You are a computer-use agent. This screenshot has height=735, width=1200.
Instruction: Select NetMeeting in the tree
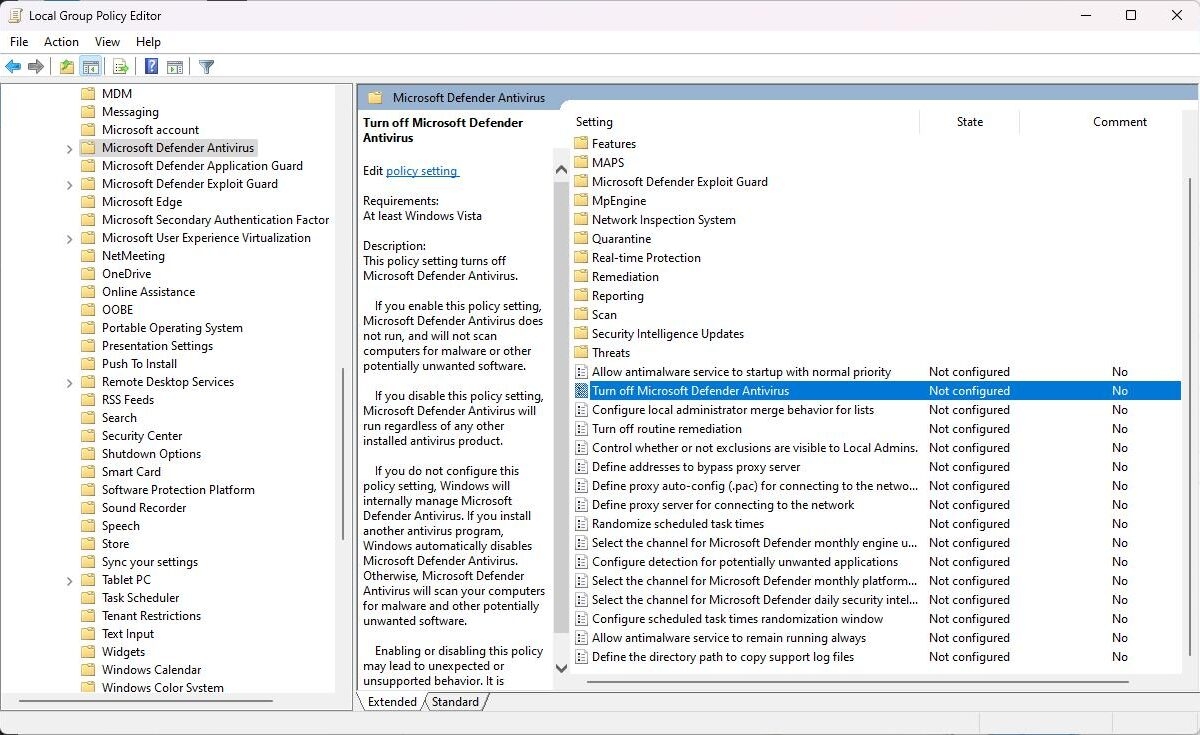coord(133,256)
